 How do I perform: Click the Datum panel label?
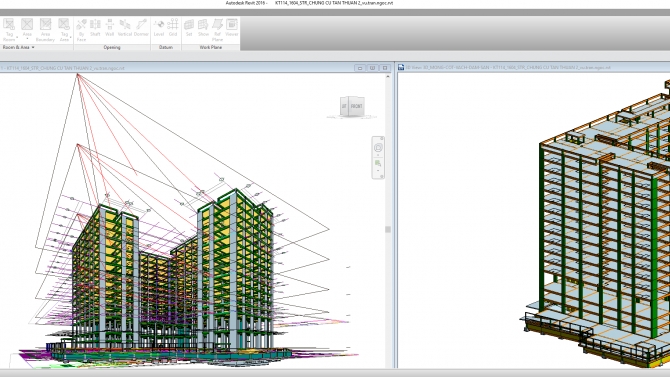(166, 47)
